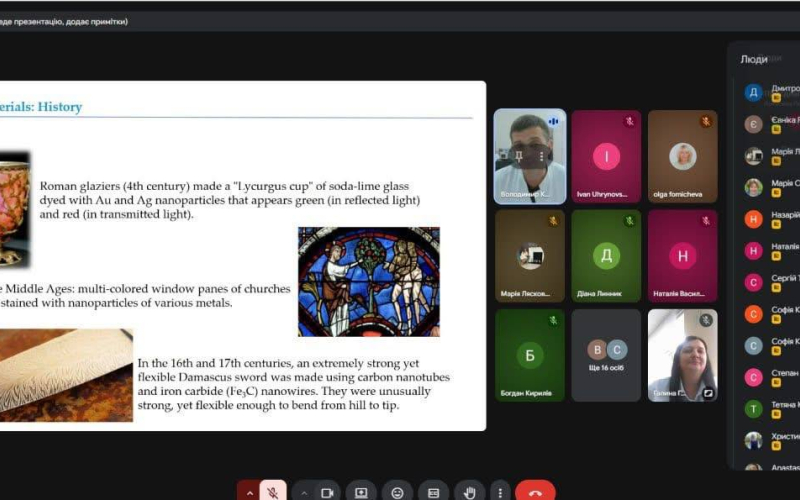Viewport: 800px width, 500px height.
Task: Raise your hand
Action: point(469,492)
